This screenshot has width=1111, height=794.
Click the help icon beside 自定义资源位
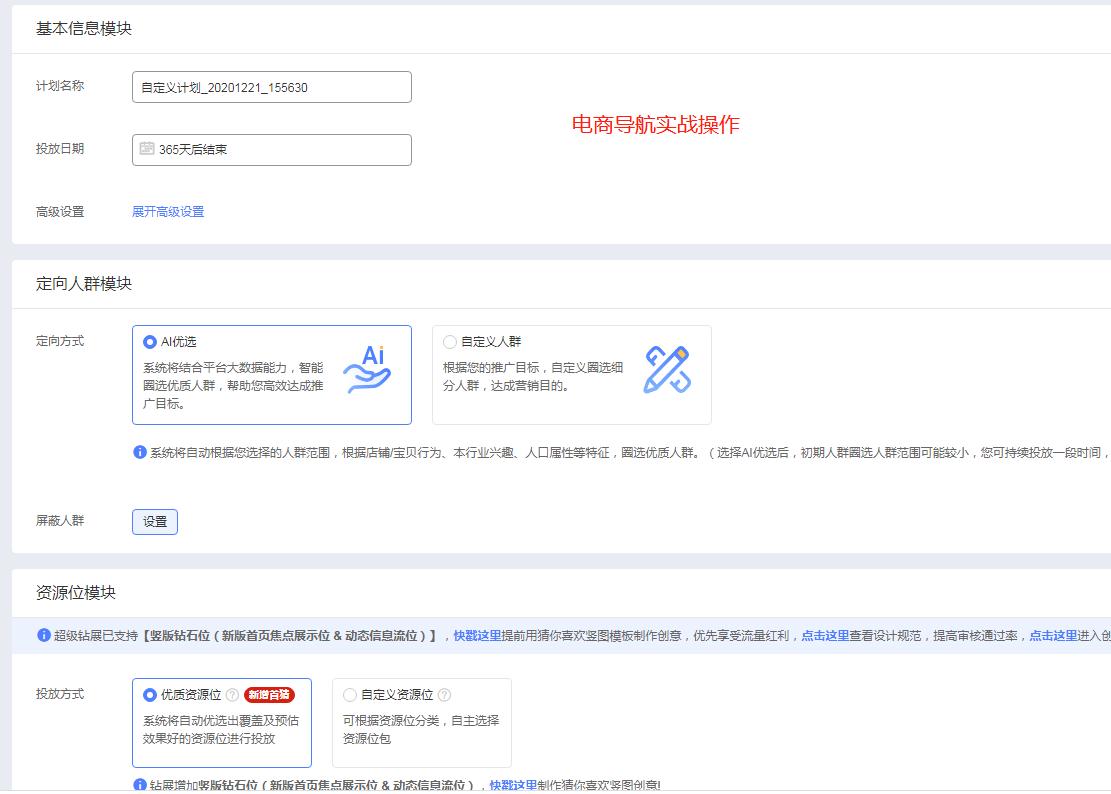coord(444,695)
